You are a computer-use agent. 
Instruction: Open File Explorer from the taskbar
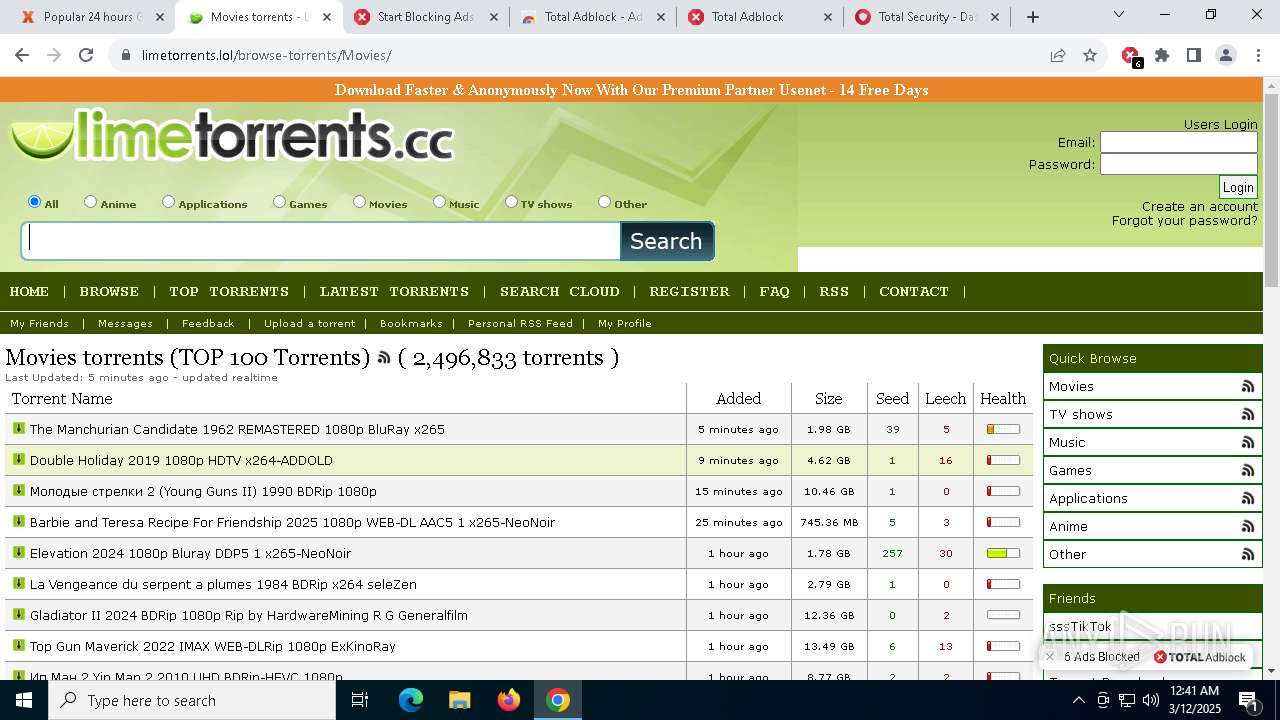pos(459,700)
